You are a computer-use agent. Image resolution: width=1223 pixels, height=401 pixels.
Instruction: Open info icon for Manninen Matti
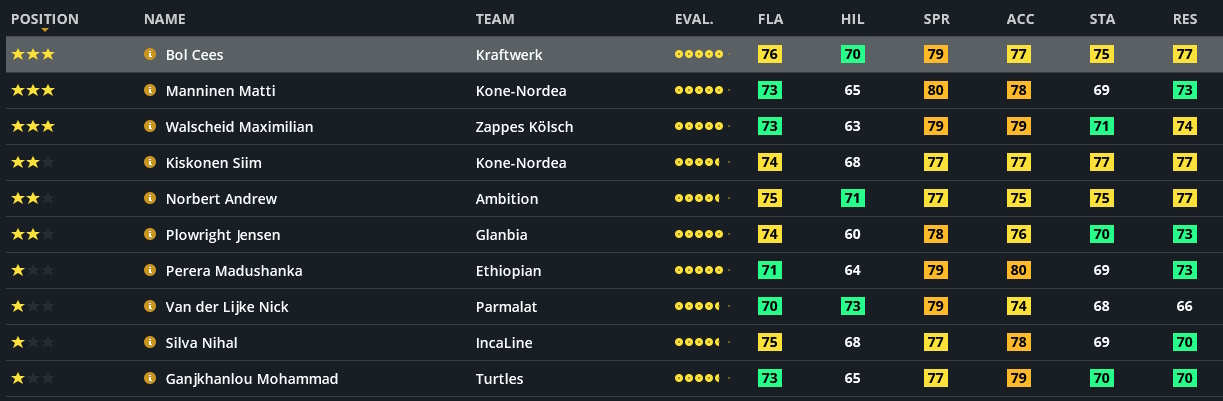[x=150, y=91]
